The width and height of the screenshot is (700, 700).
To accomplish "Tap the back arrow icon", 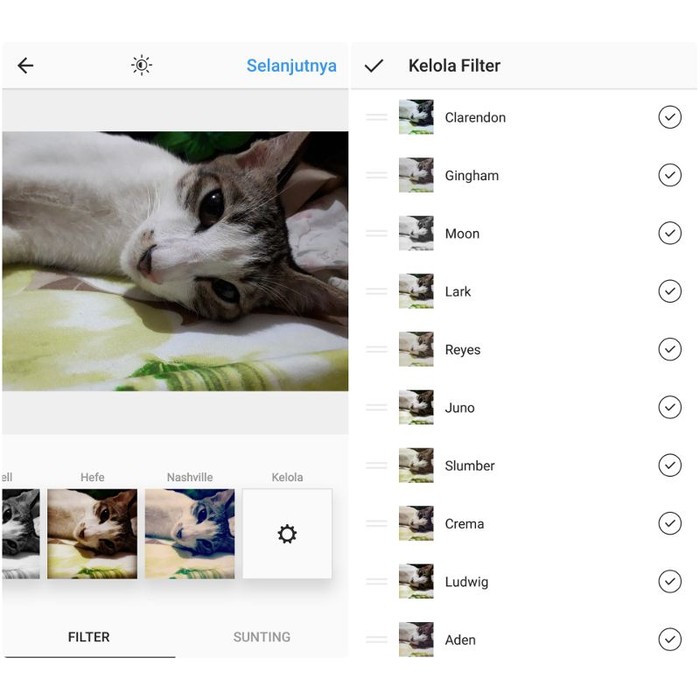I will click(26, 66).
